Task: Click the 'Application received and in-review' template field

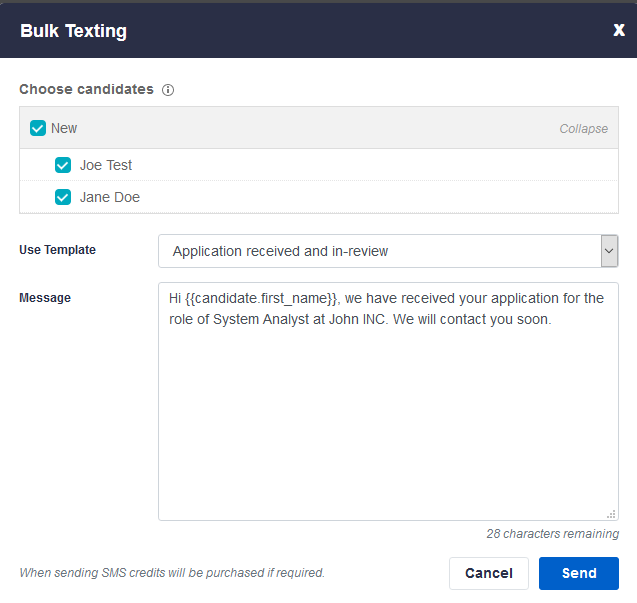Action: click(x=379, y=251)
